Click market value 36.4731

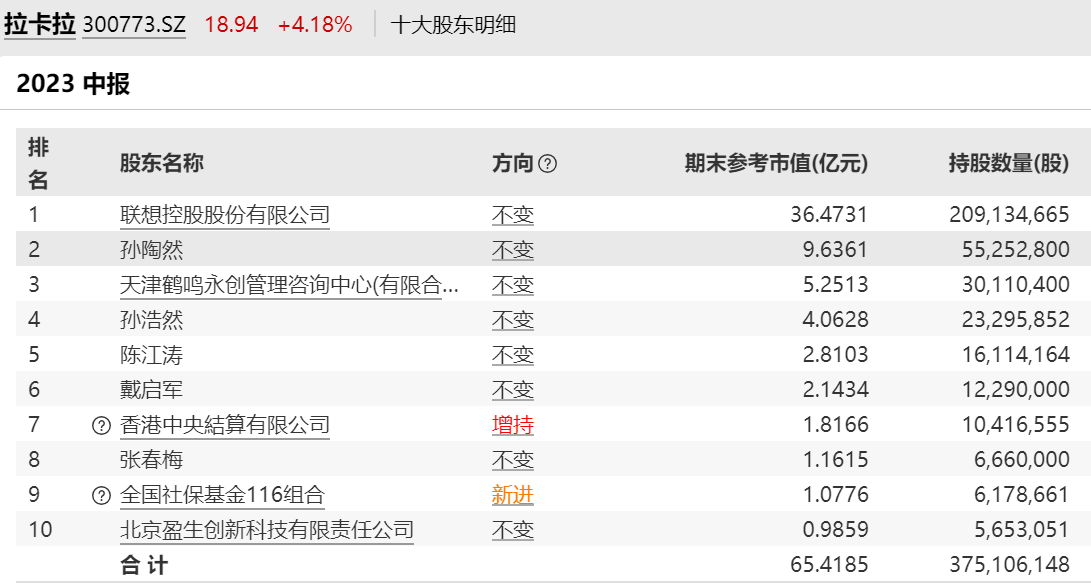coord(829,214)
